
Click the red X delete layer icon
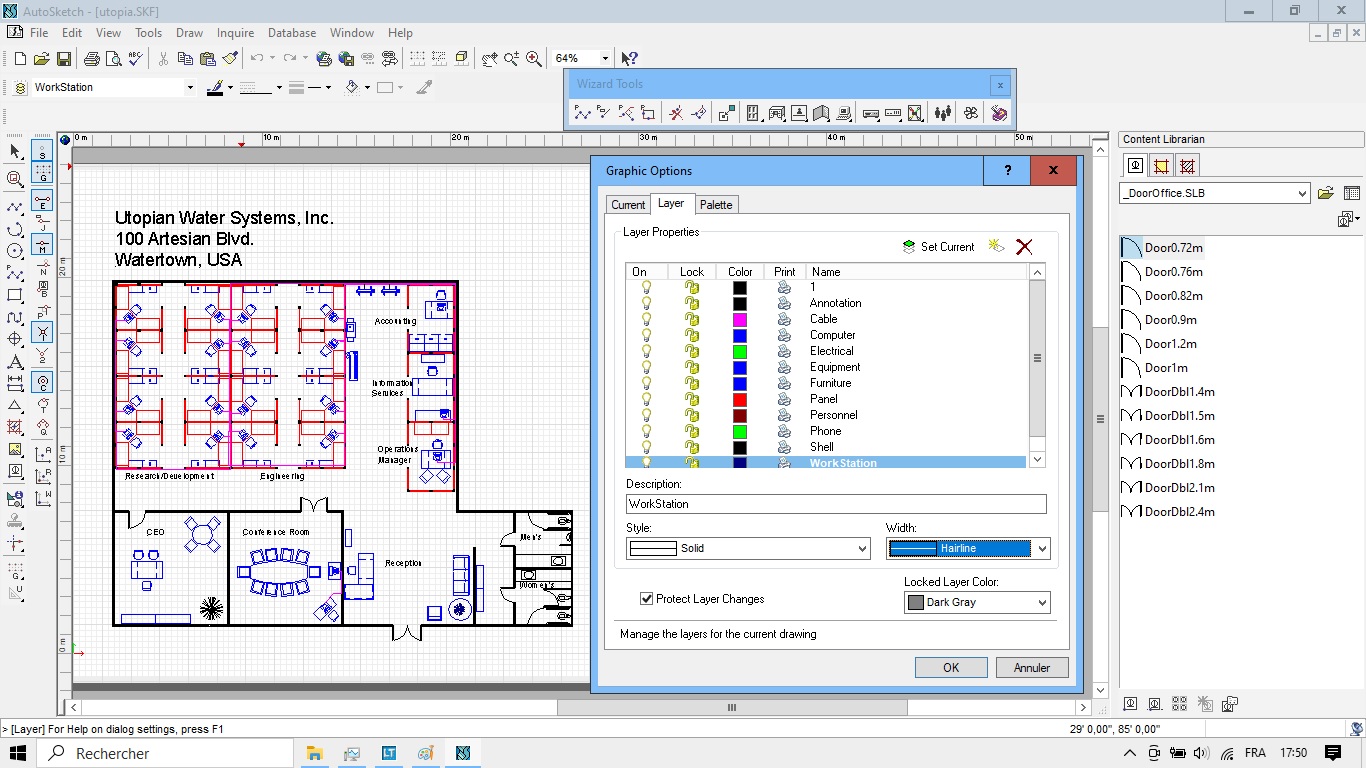click(1023, 247)
